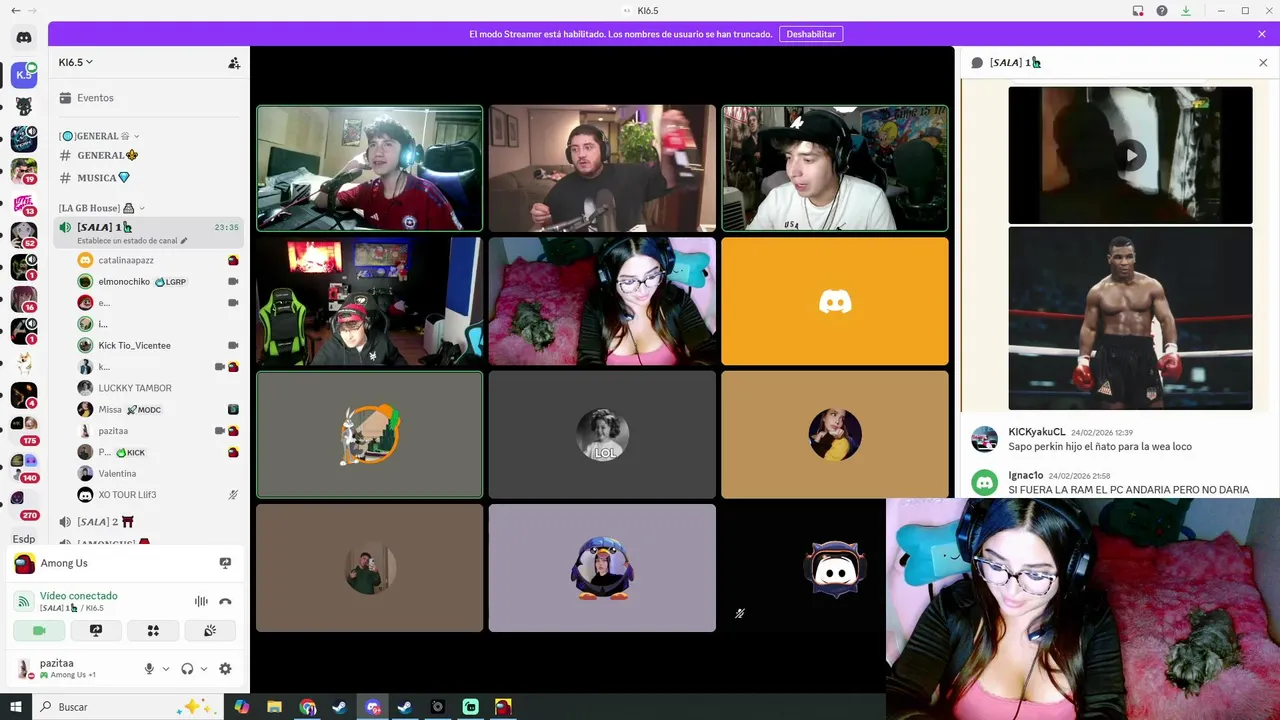The image size is (1280, 720).
Task: Open Copilot from the taskbar
Action: (x=242, y=707)
